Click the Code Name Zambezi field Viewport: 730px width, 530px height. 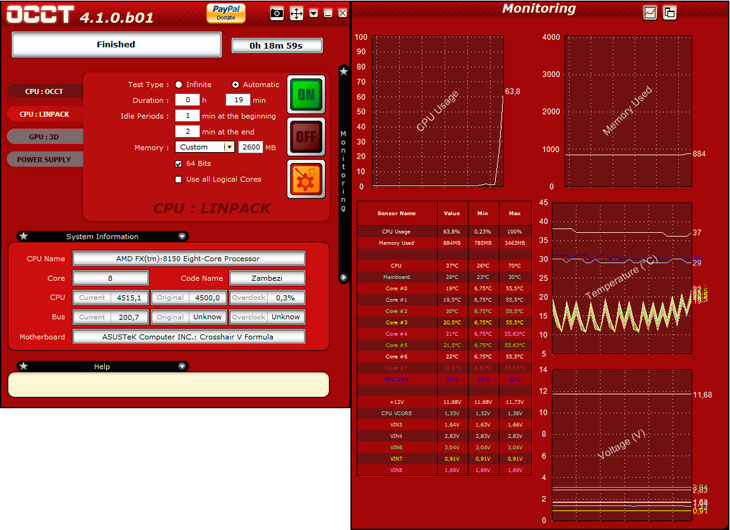(267, 278)
